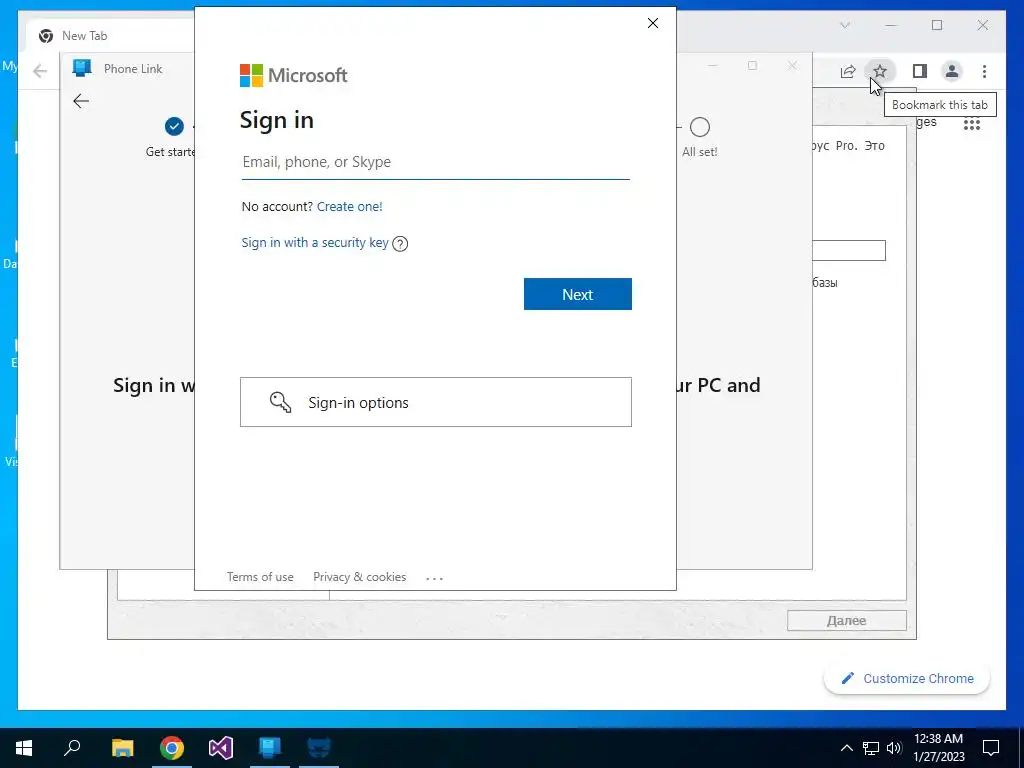Click the Далее button in installer

[x=846, y=620]
